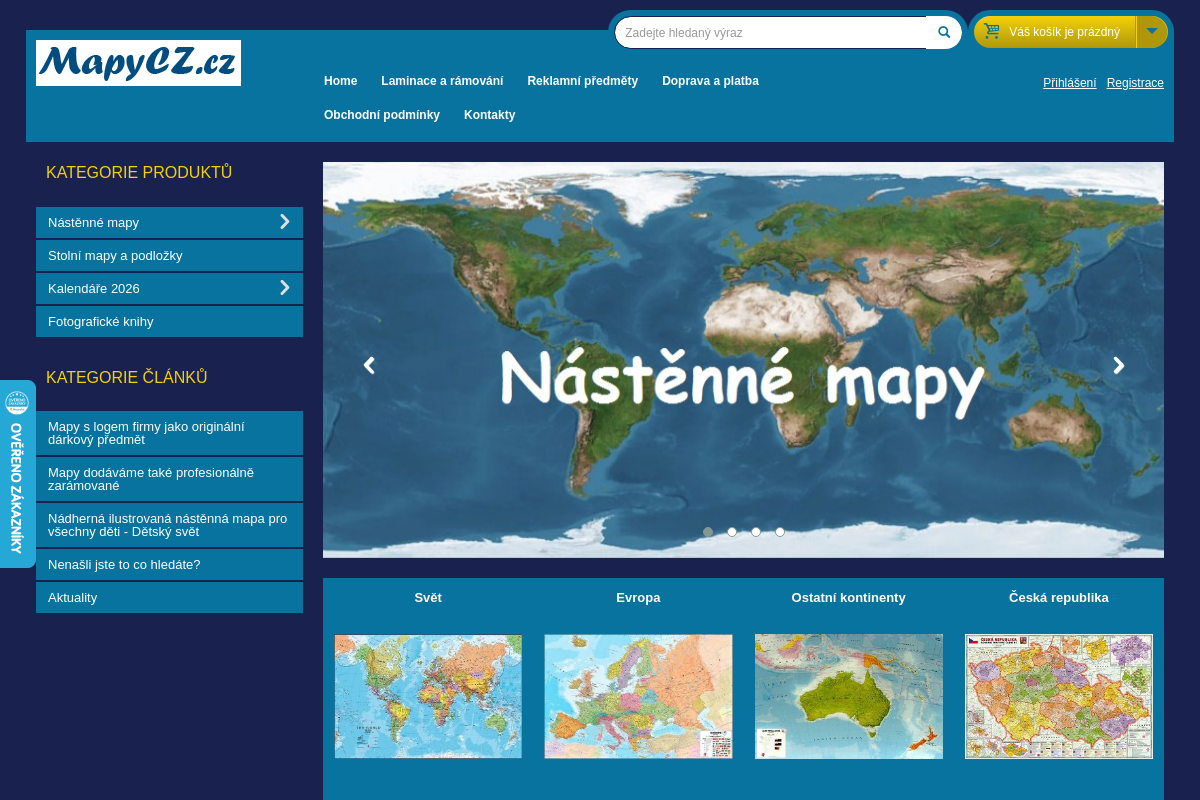Open the shopping cart icon
This screenshot has height=800, width=1200.
click(991, 31)
